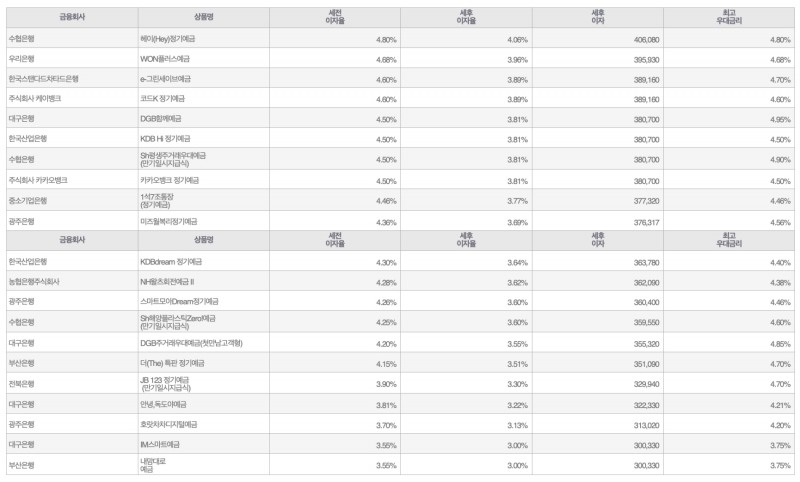800x482 pixels.
Task: Click the 코드K 정기예금 product name
Action: [x=163, y=98]
